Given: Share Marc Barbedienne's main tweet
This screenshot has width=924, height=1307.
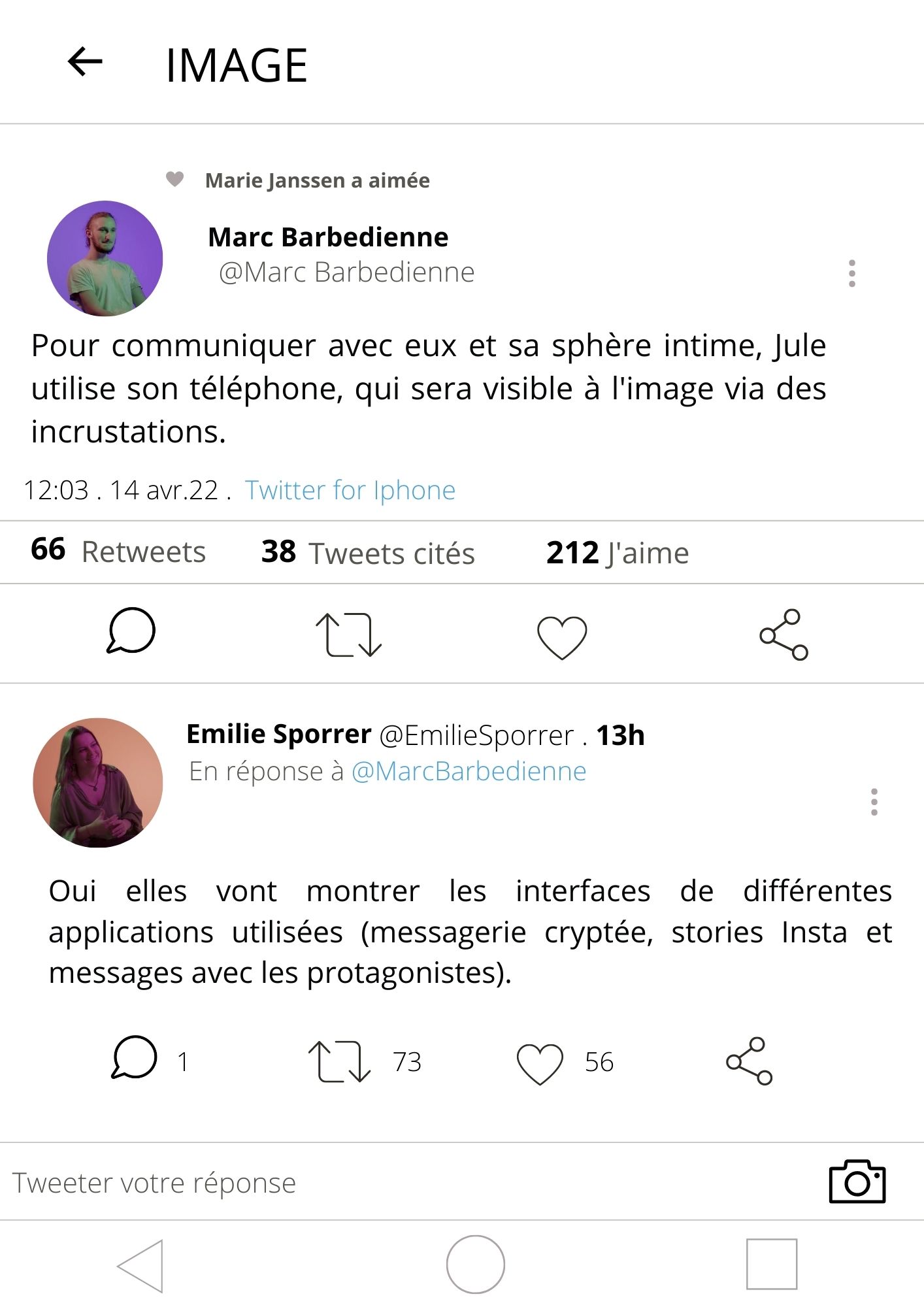Looking at the screenshot, I should [784, 635].
